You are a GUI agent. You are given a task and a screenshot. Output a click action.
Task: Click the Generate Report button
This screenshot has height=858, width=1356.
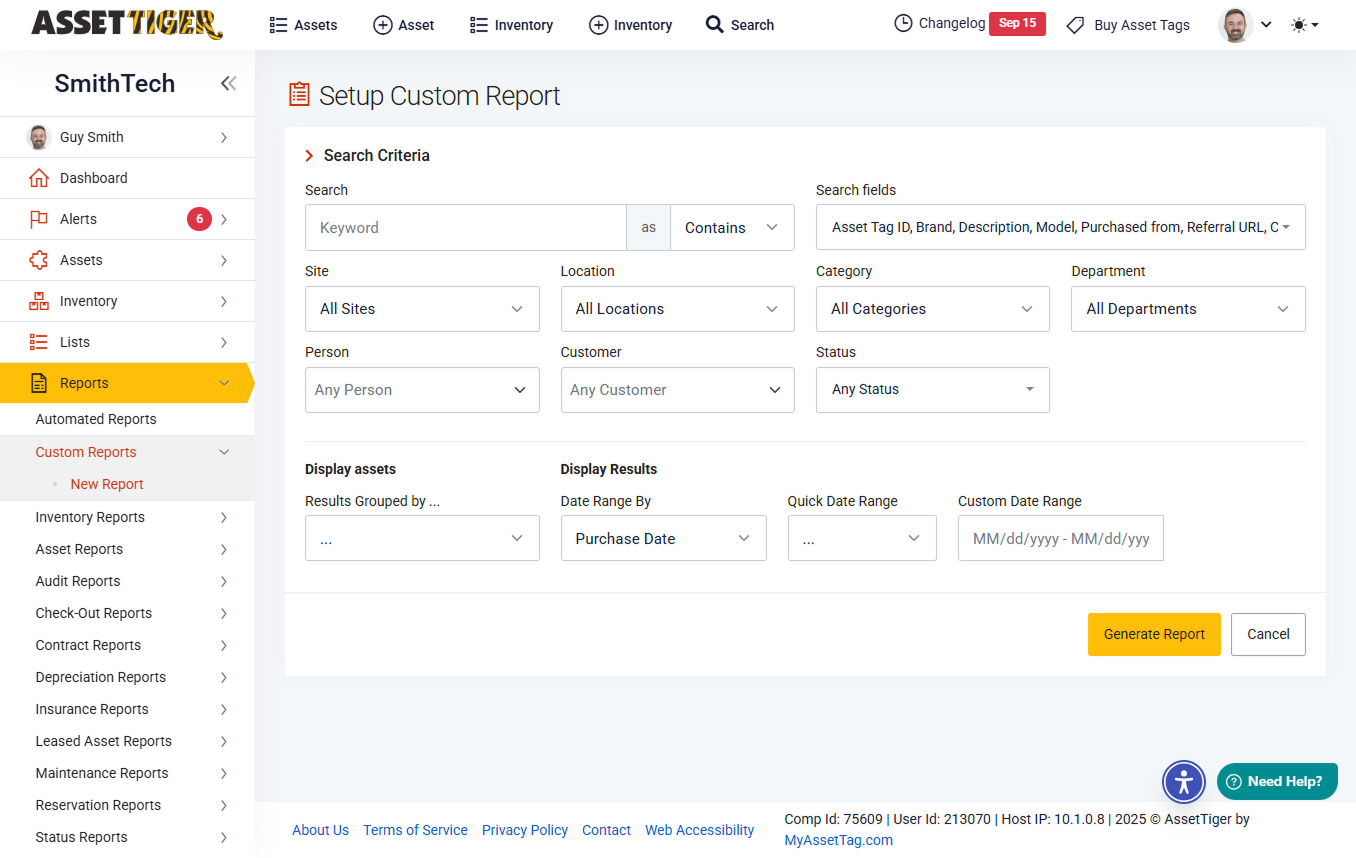click(x=1154, y=634)
